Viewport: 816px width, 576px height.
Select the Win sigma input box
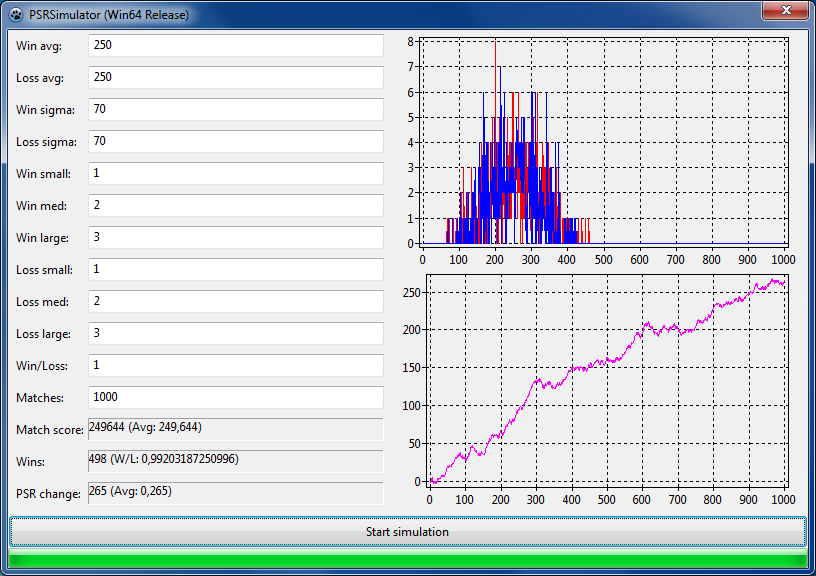(x=236, y=109)
